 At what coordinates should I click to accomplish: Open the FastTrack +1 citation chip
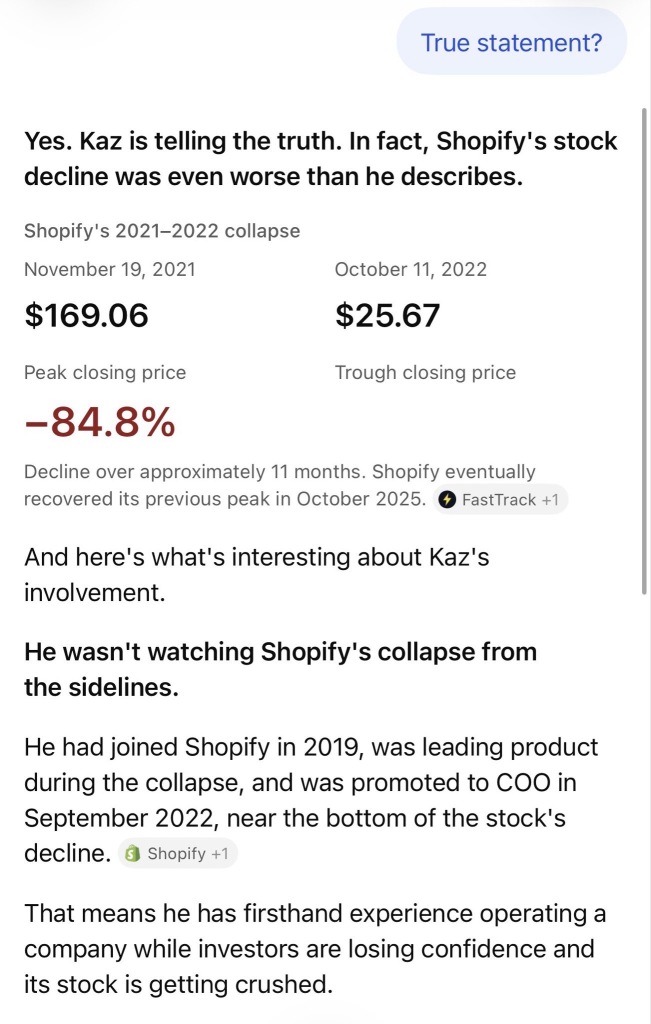point(501,500)
